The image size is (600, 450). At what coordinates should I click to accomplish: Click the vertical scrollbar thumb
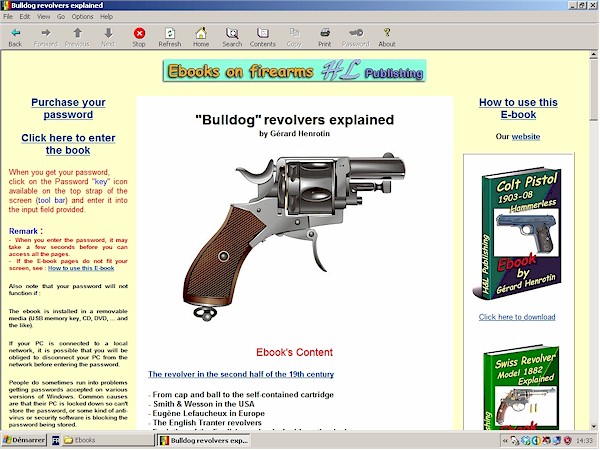click(x=593, y=90)
